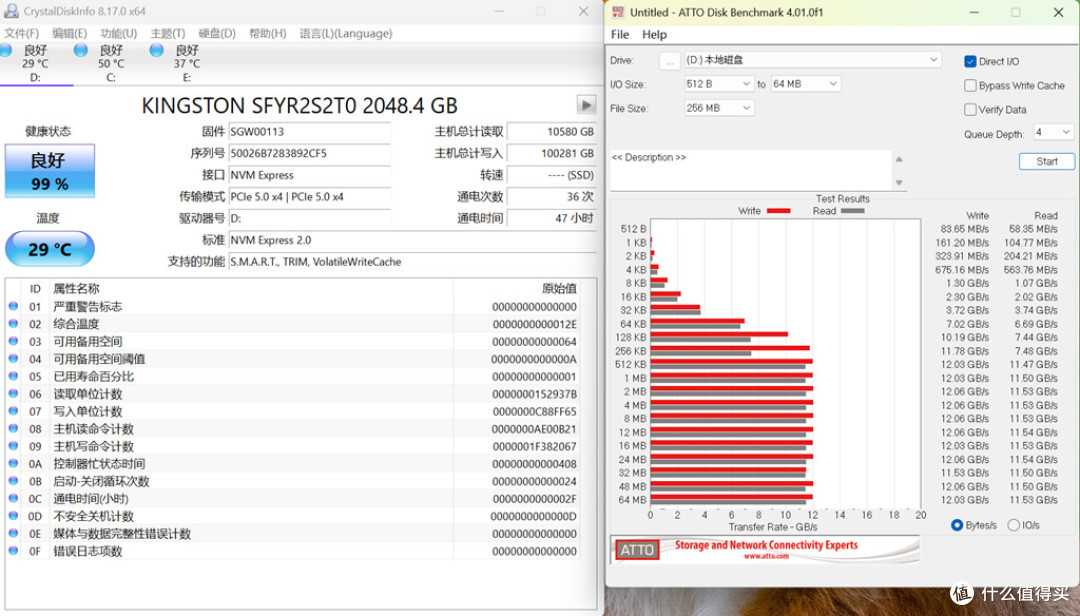This screenshot has width=1080, height=616.
Task: Select the E: drive tab at 37 °C
Action: tap(186, 63)
